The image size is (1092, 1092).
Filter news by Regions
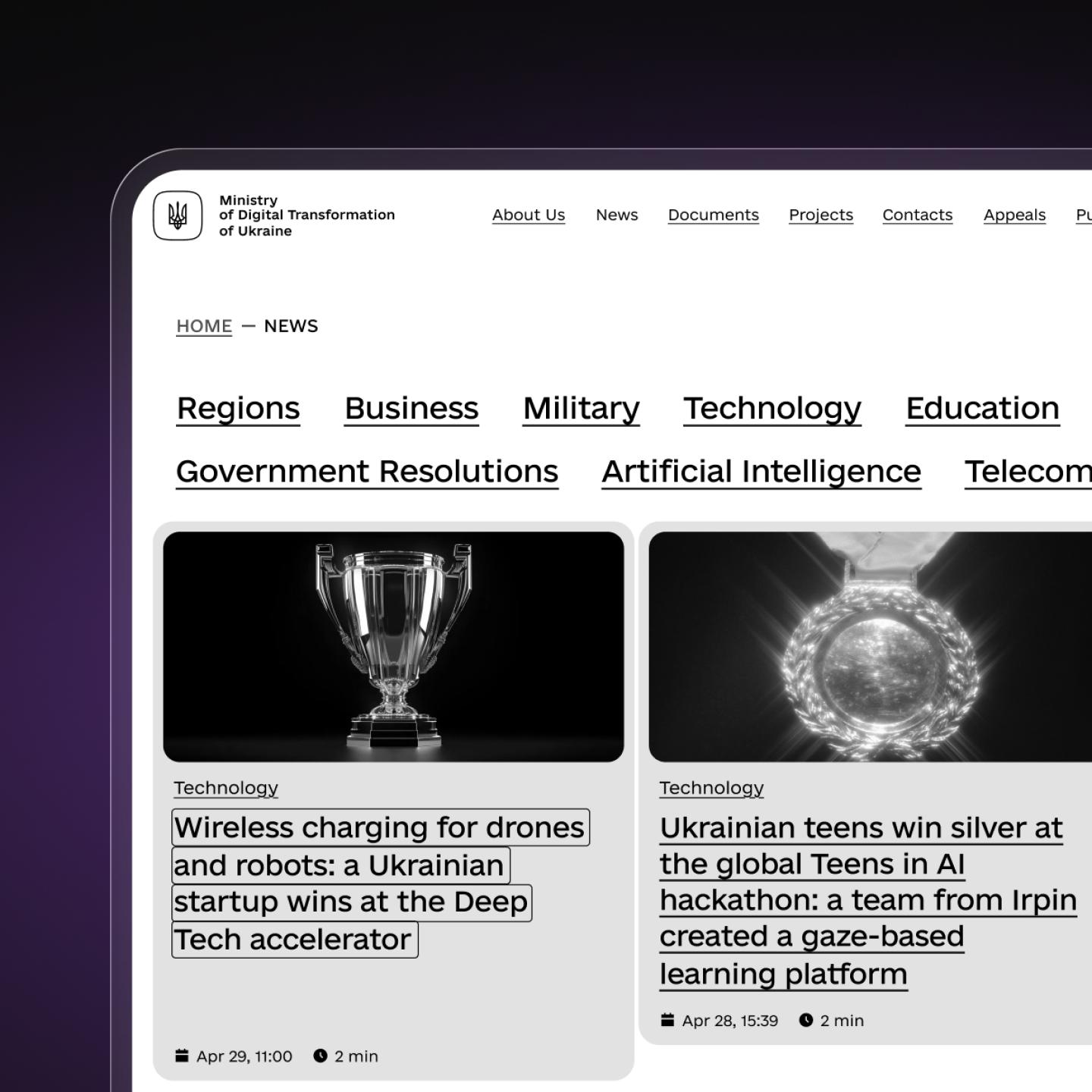click(x=238, y=409)
